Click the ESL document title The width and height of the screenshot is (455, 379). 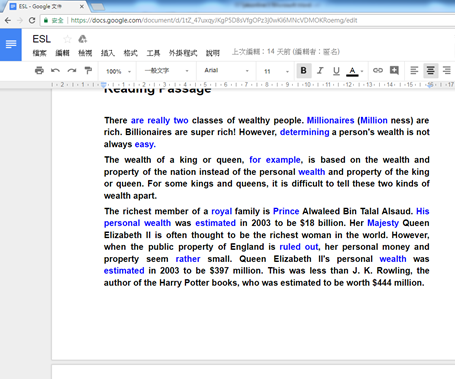pyautogui.click(x=42, y=39)
